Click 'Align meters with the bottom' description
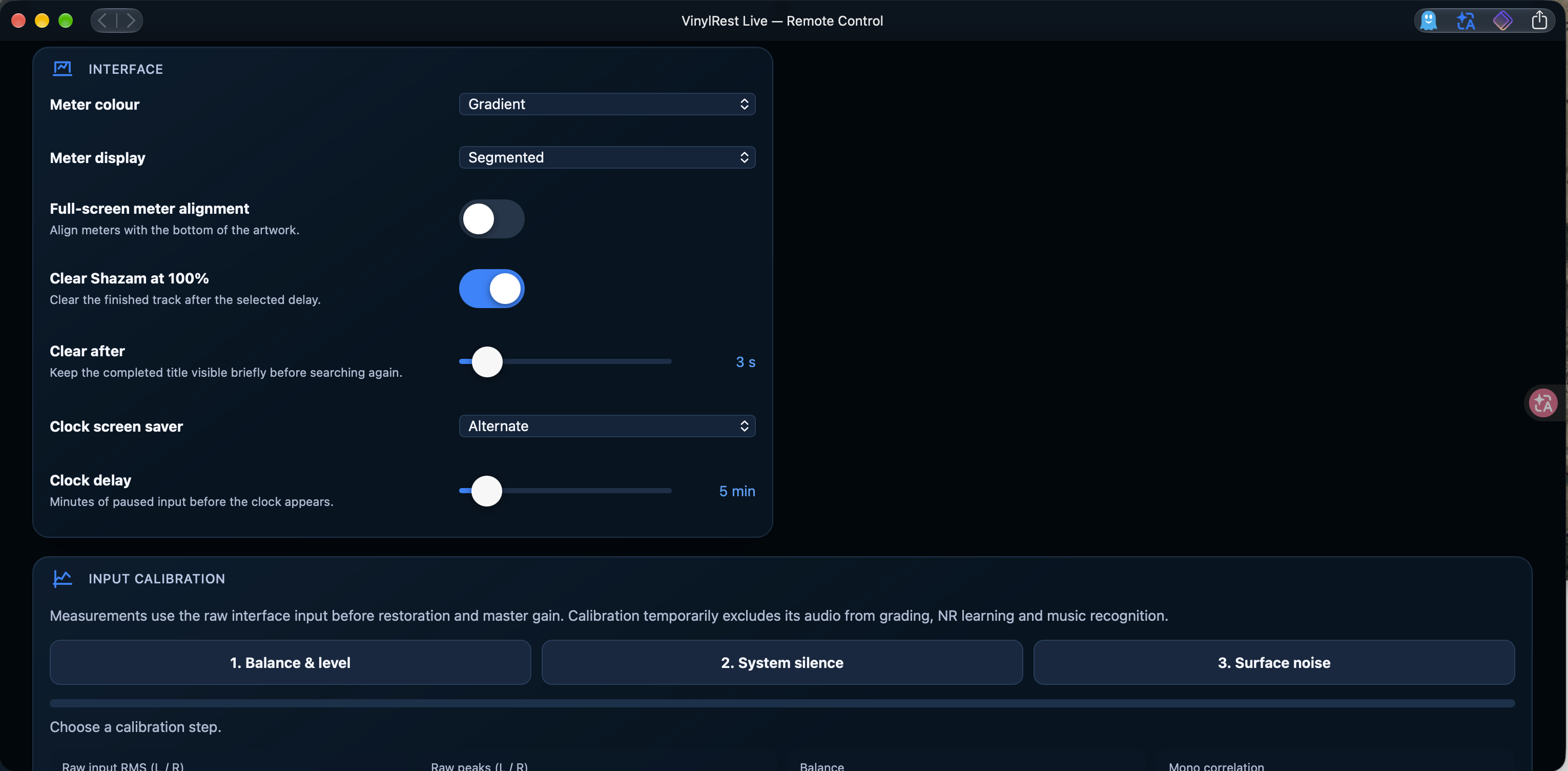The width and height of the screenshot is (1568, 771). pos(175,230)
